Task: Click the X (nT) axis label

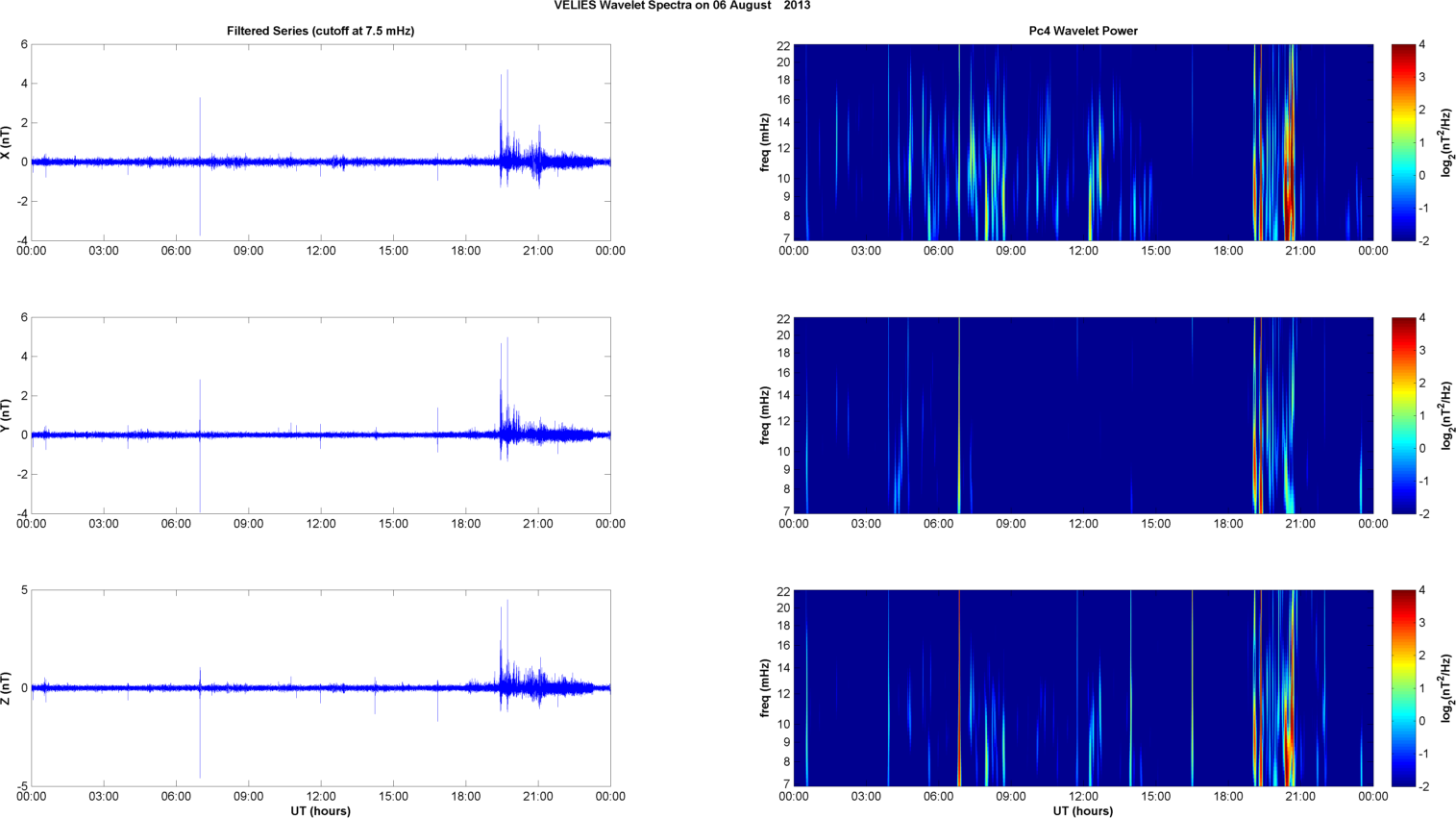Action: pyautogui.click(x=6, y=142)
